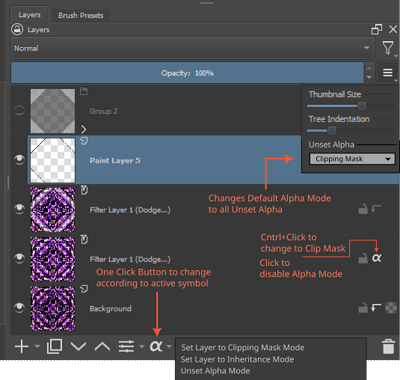The height and width of the screenshot is (380, 400).
Task: Click the duplicate layer icon
Action: (54, 346)
